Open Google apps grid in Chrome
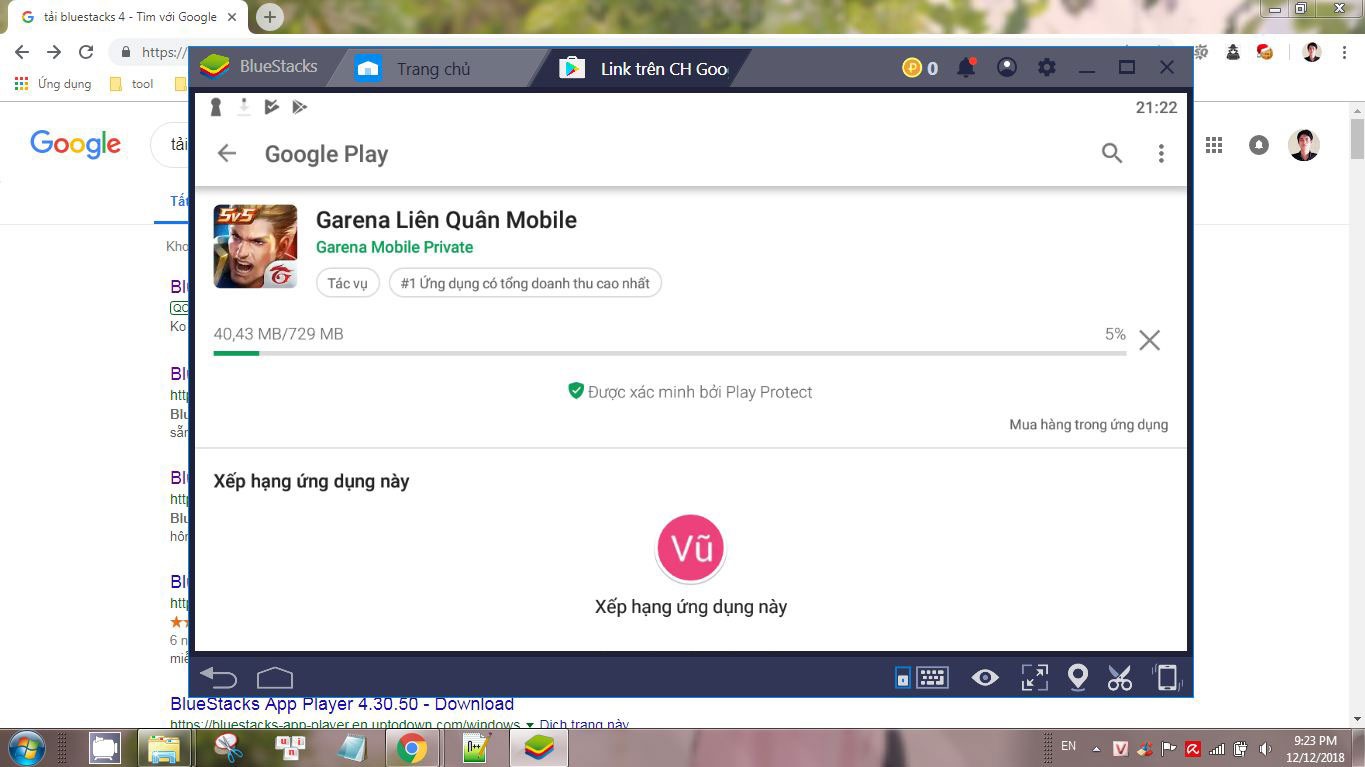This screenshot has height=767, width=1365. point(1214,145)
